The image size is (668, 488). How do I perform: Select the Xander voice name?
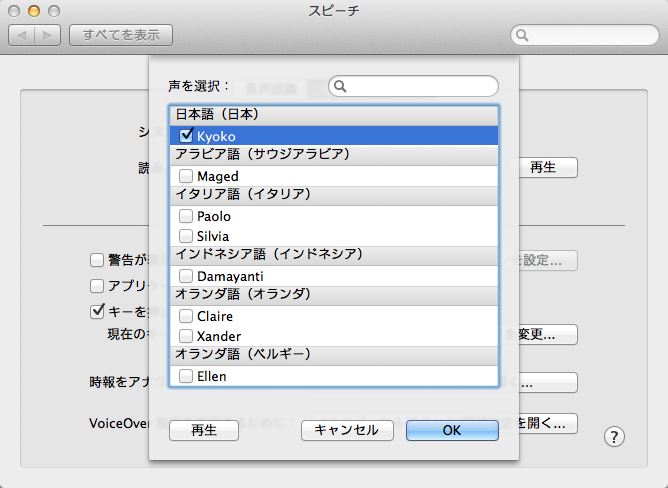click(x=219, y=336)
